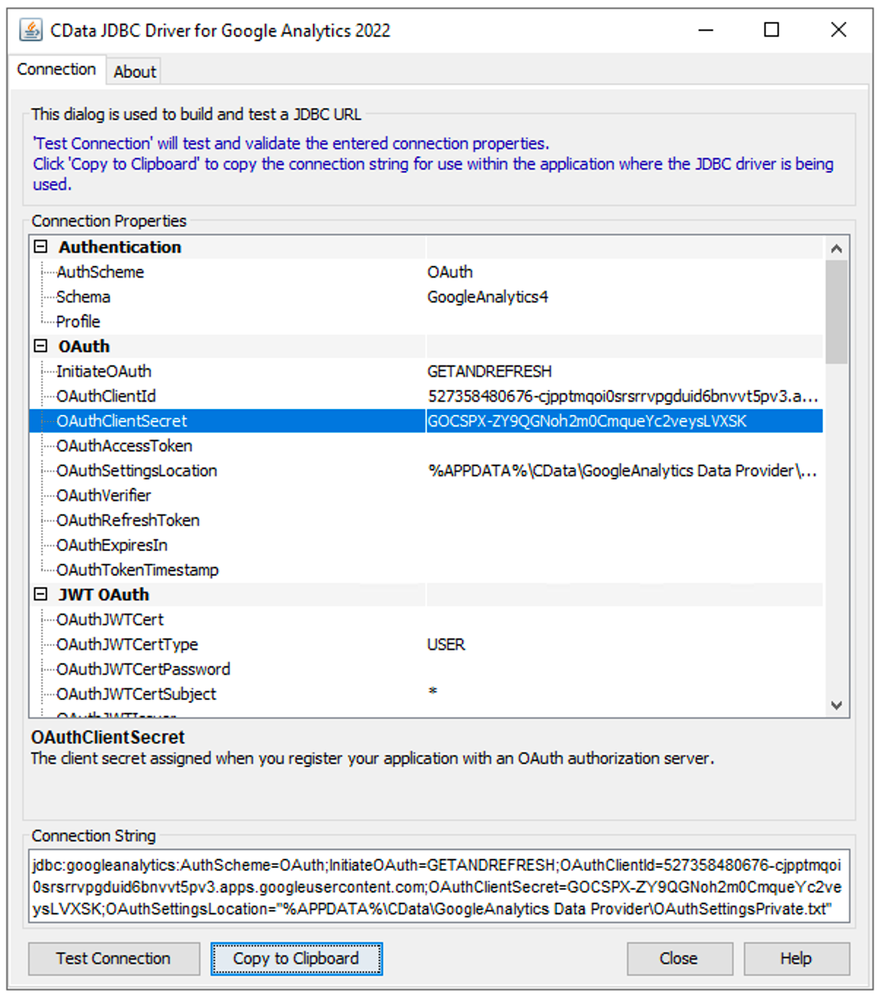Open Help for the driver dialog
The width and height of the screenshot is (883, 998).
point(796,958)
